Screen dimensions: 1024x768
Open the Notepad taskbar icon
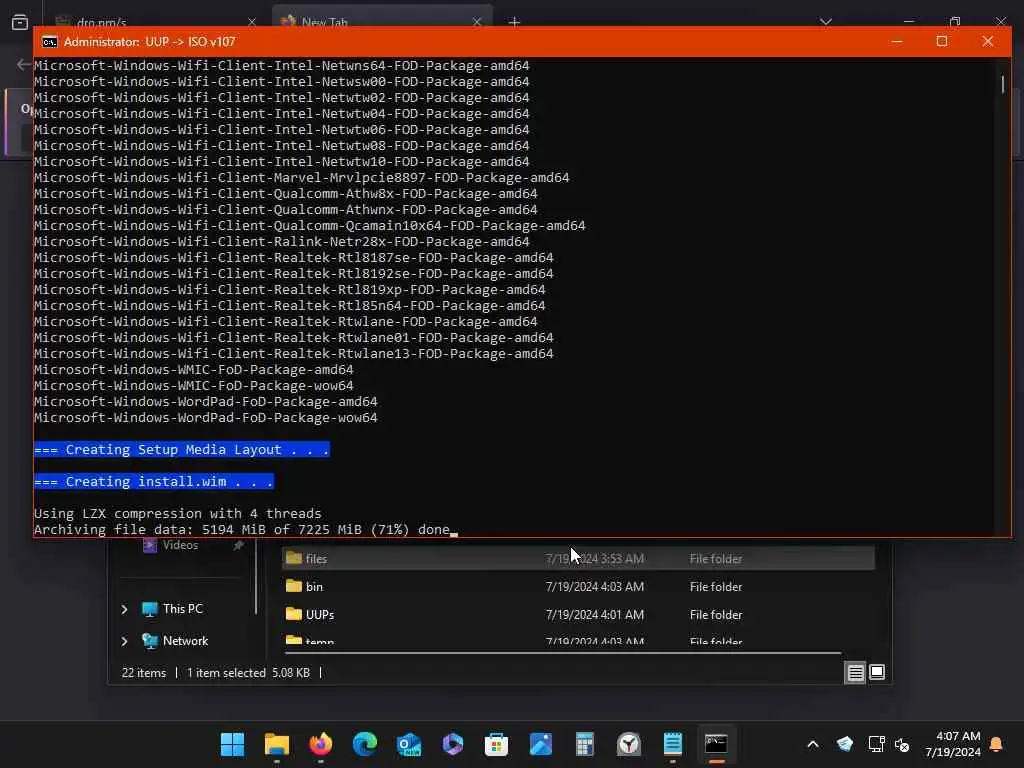click(673, 744)
